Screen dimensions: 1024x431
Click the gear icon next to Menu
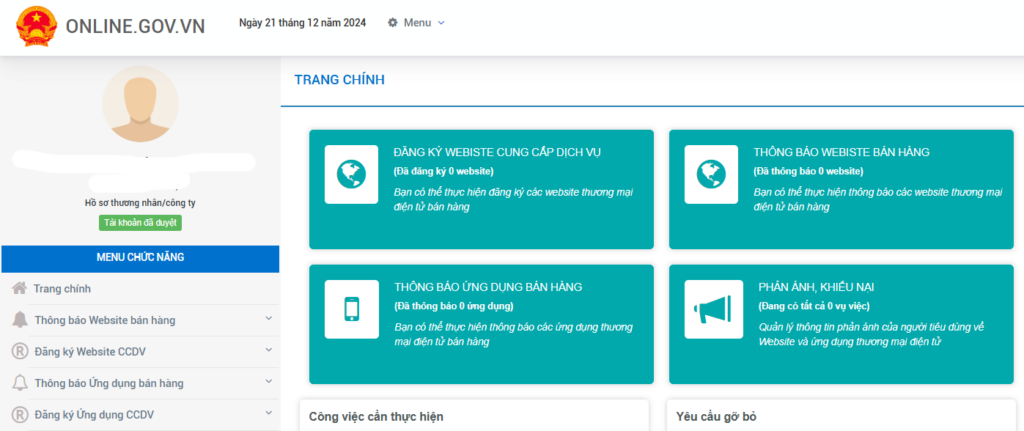(392, 22)
